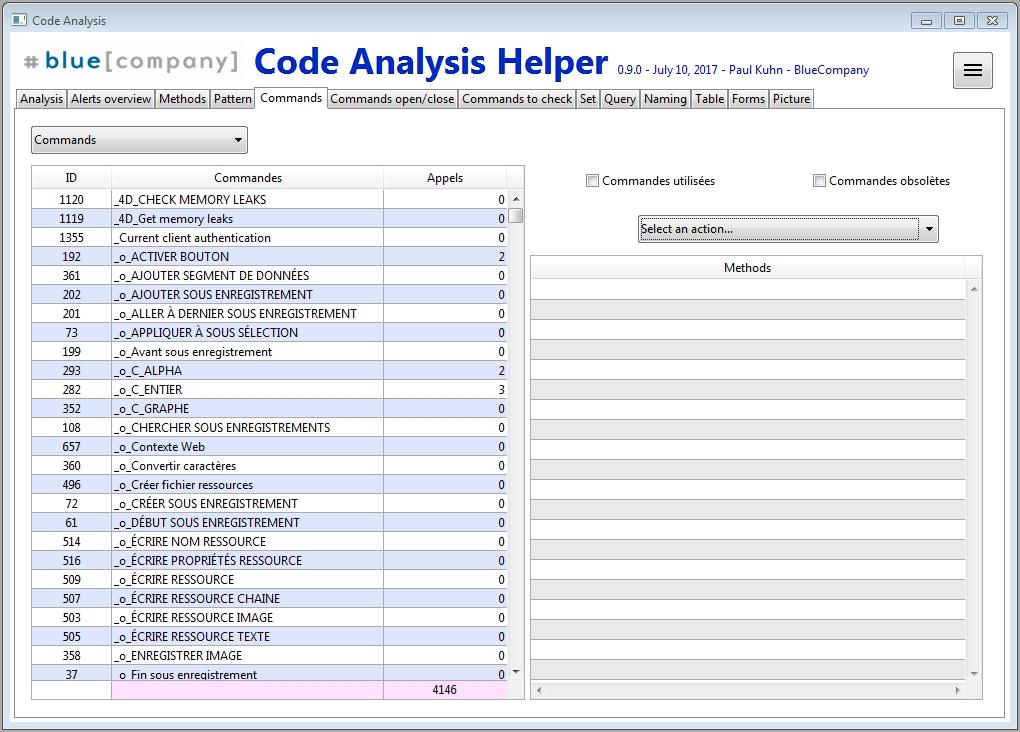
Task: Select _o_AJOUTER SOUS ENREGISTREMENT row
Action: click(269, 295)
